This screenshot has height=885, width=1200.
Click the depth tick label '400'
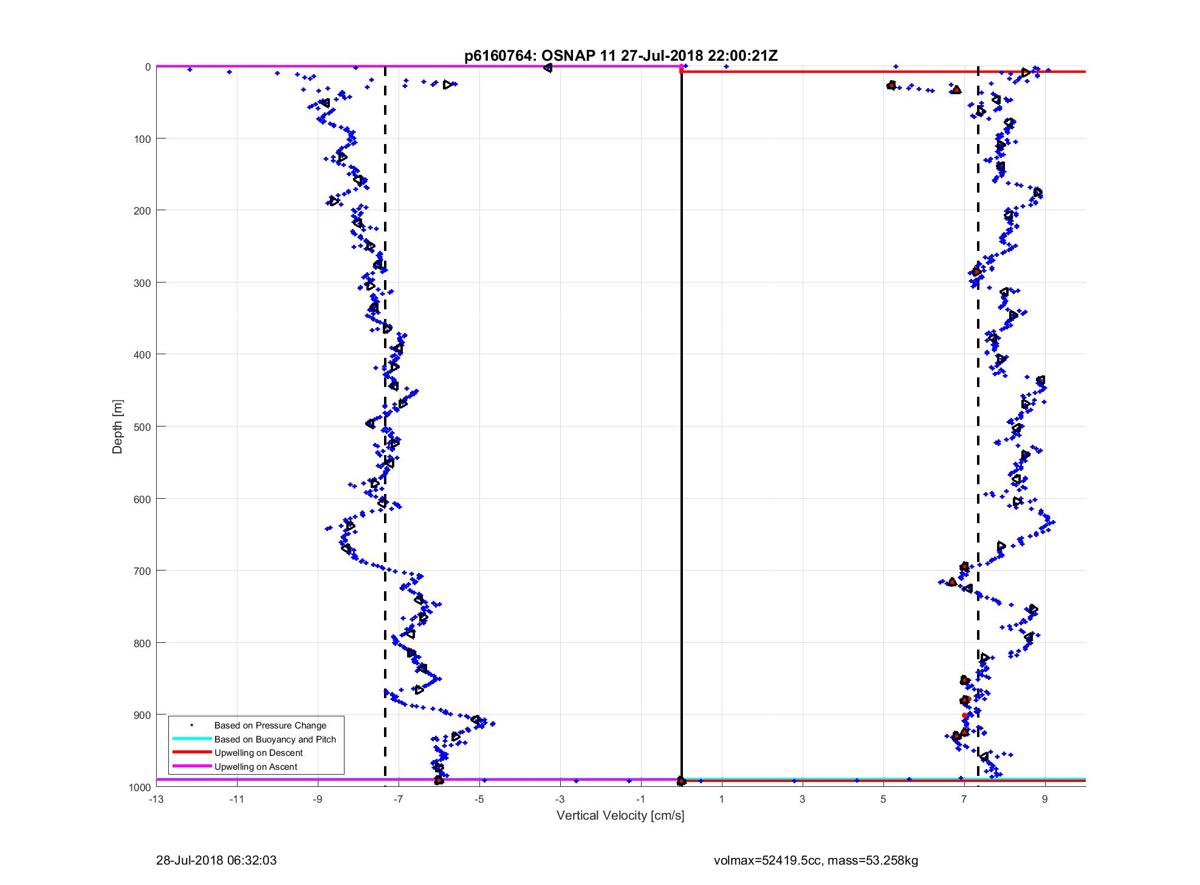(x=141, y=355)
